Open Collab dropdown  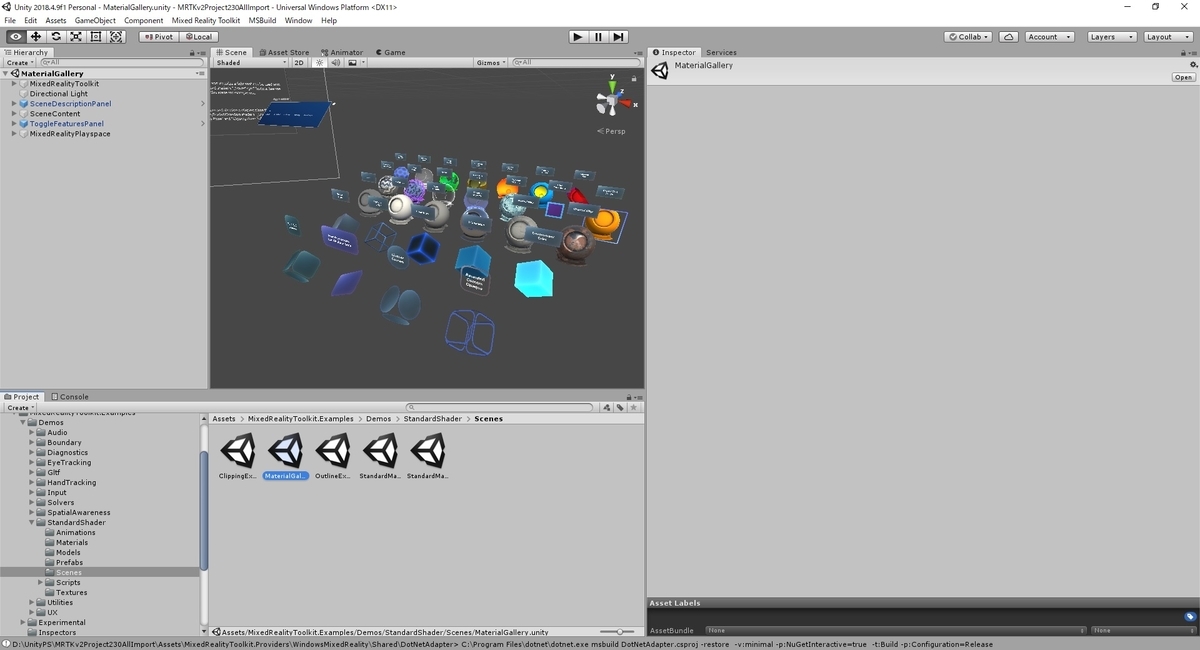coord(969,36)
